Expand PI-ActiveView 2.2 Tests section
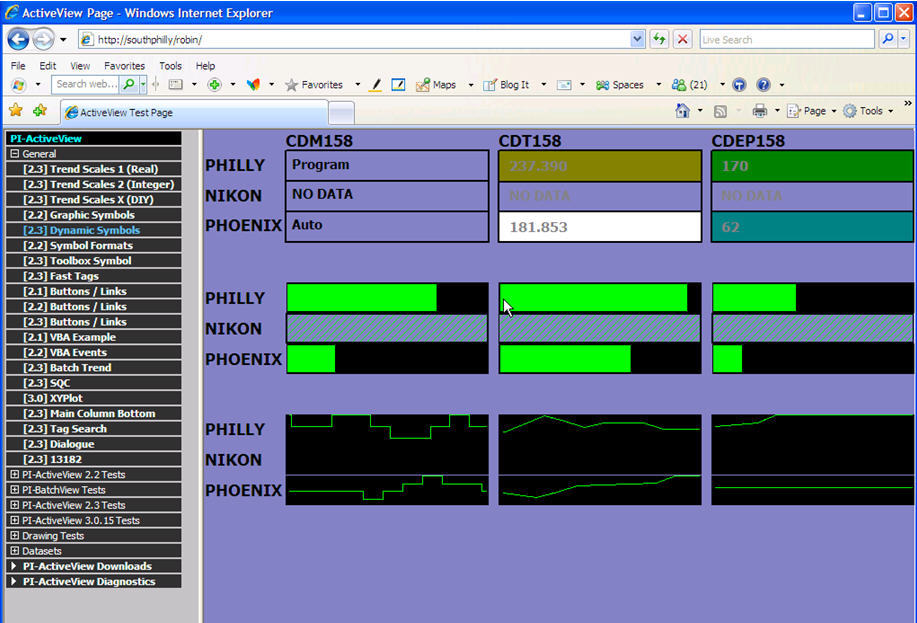This screenshot has width=917, height=623. tap(15, 474)
